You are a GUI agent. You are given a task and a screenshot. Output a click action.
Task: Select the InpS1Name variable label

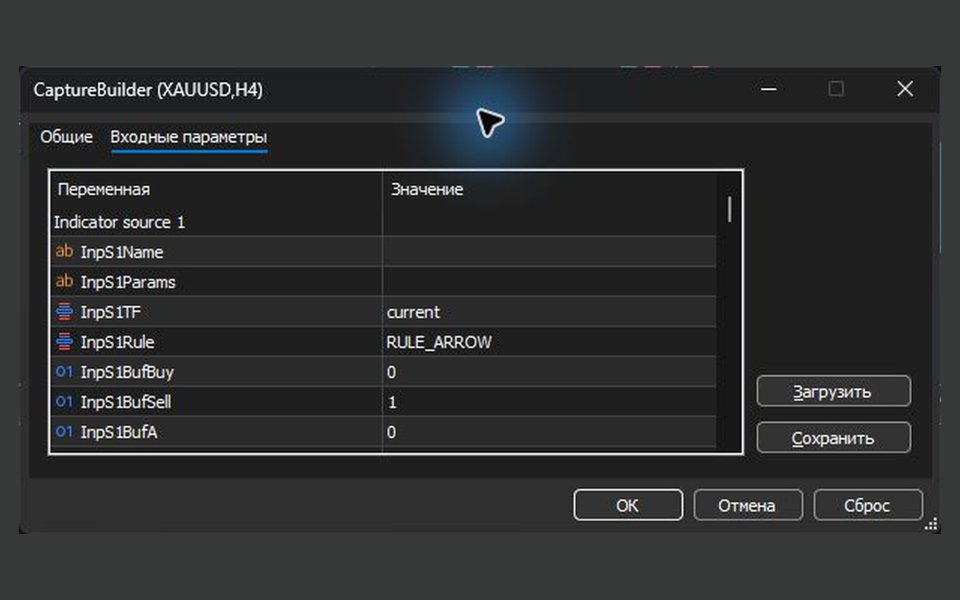122,252
